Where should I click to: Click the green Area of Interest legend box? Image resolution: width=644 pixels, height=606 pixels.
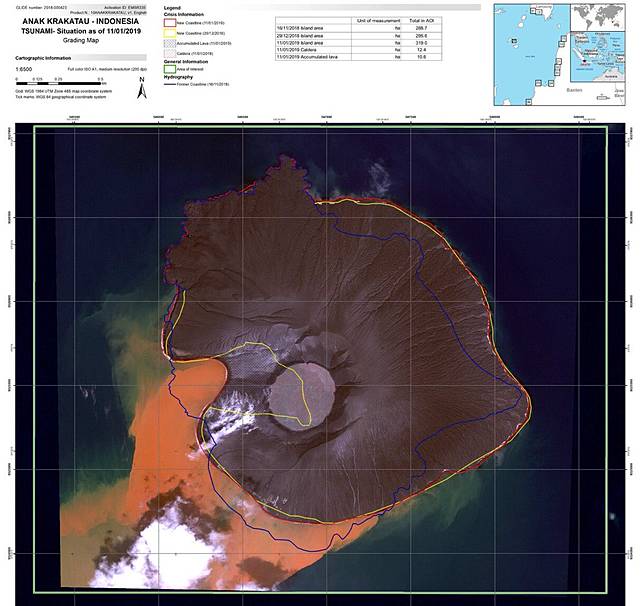click(170, 69)
